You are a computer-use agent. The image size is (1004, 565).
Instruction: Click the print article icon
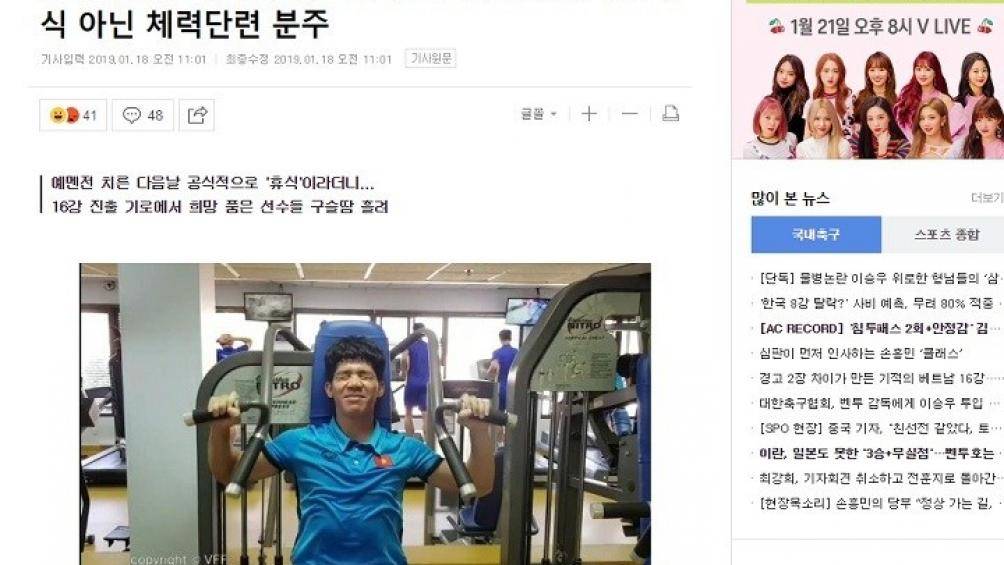click(670, 114)
